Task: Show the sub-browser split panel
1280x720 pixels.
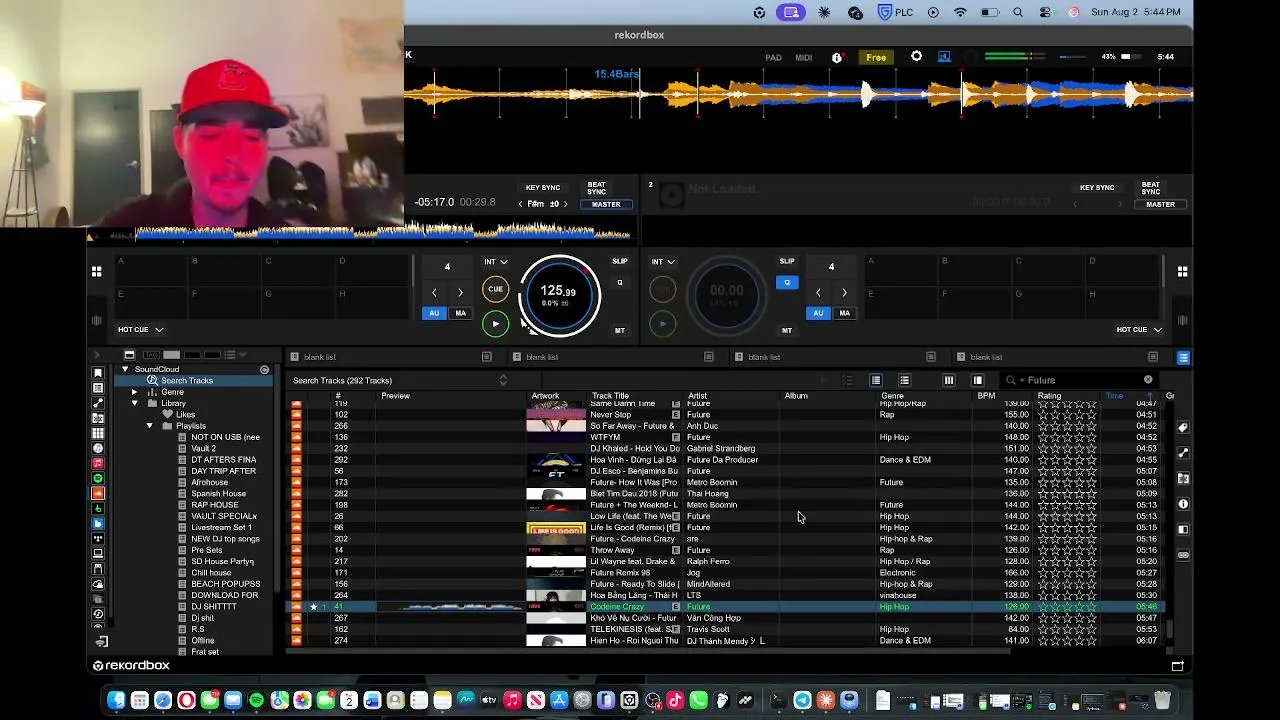Action: (978, 380)
